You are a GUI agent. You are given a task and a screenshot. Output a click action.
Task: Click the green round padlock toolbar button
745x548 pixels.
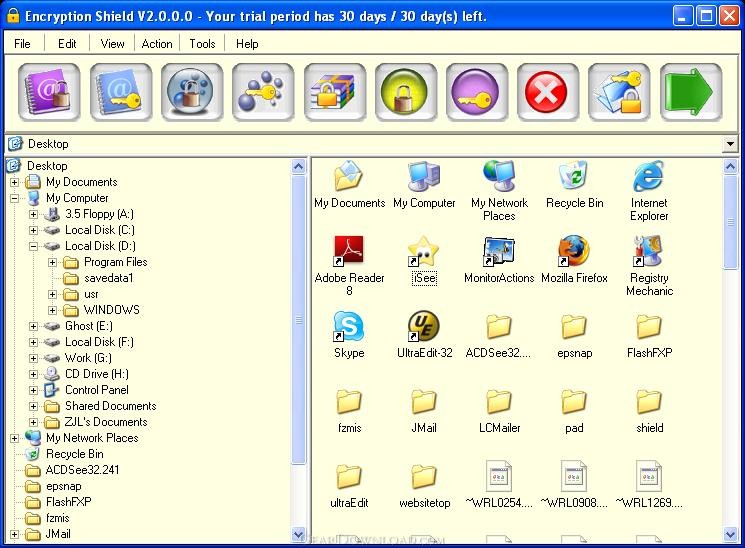[406, 92]
